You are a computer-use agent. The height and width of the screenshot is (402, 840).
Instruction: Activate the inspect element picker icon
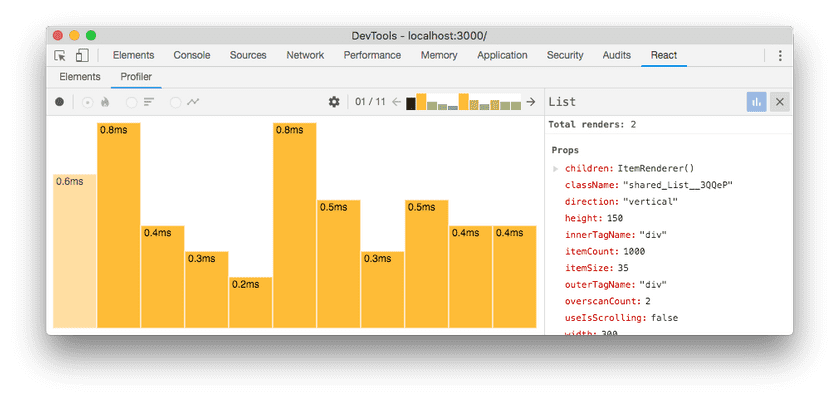pos(61,56)
